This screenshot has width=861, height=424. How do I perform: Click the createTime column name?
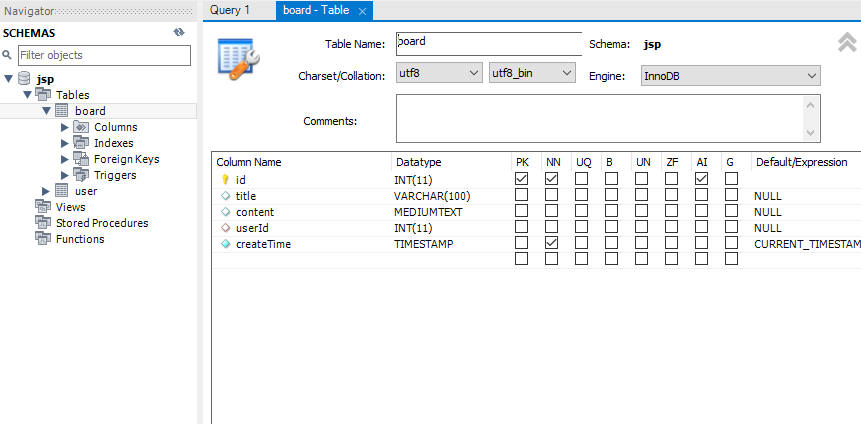click(x=264, y=244)
